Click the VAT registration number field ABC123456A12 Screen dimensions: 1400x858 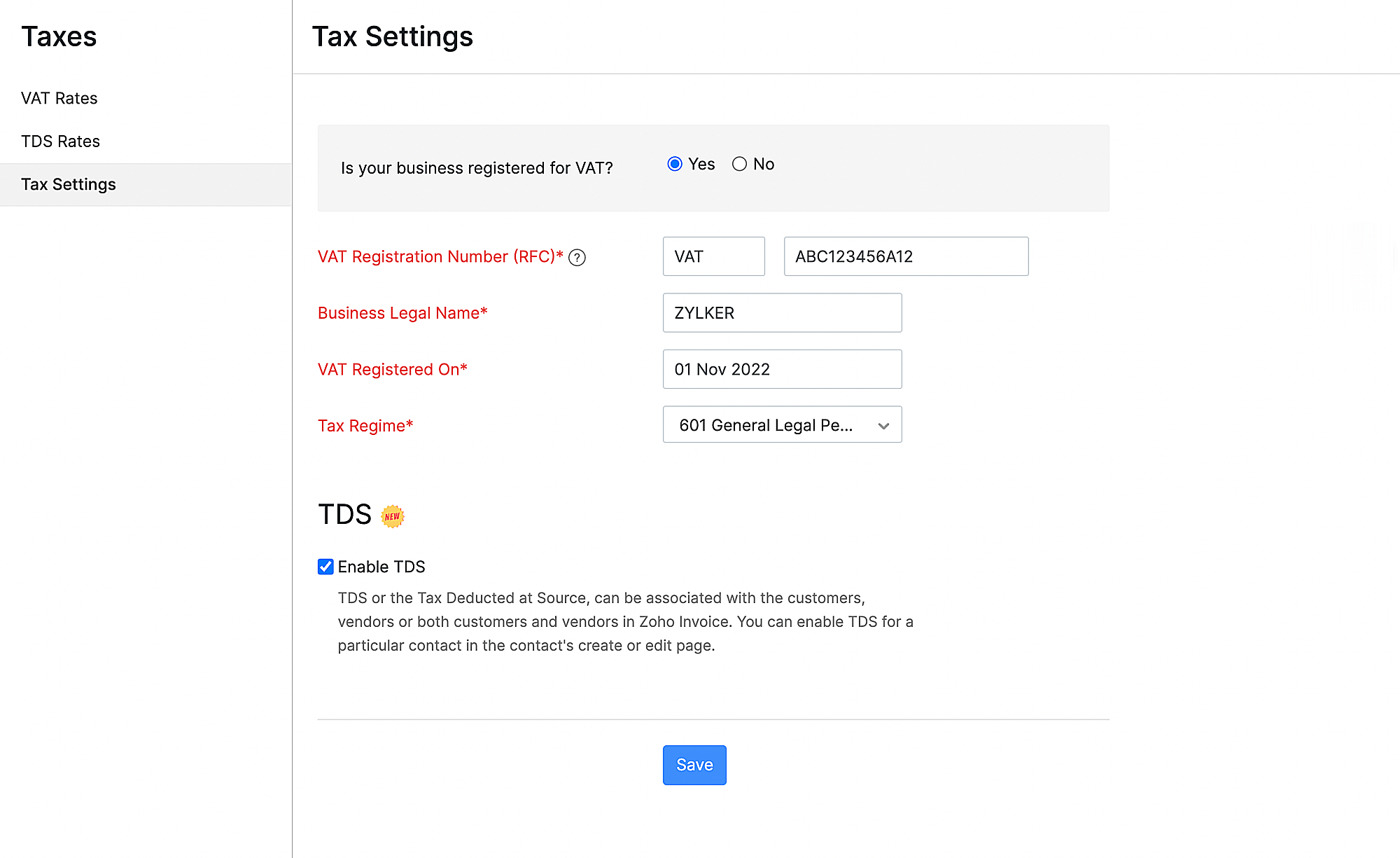(906, 256)
